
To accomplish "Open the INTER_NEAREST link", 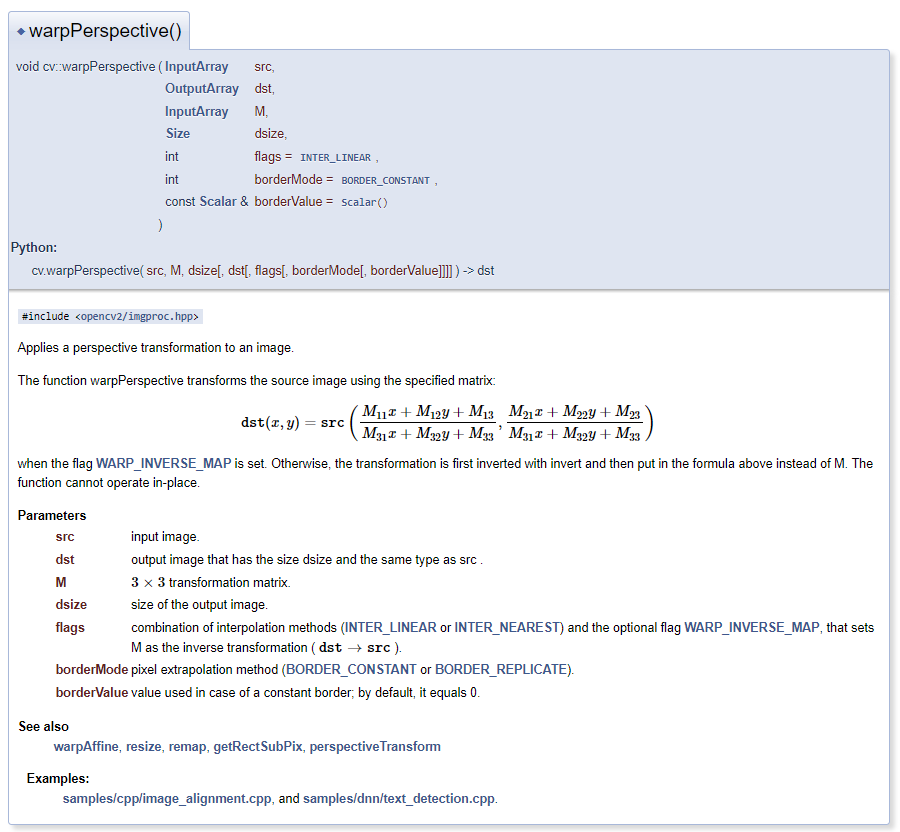I will (507, 627).
